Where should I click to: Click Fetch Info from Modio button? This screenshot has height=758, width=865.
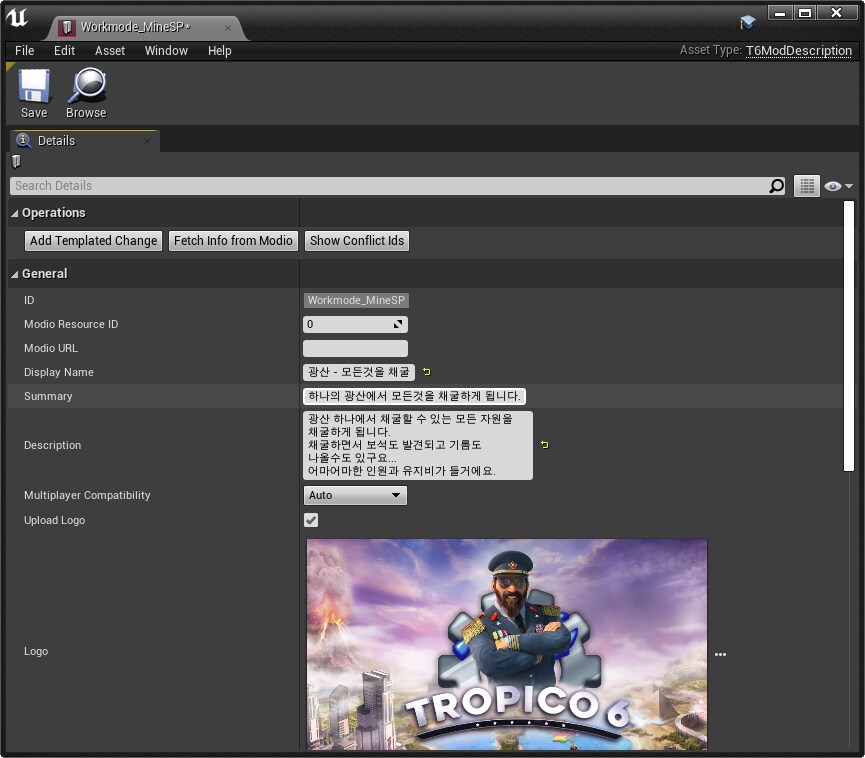pyautogui.click(x=233, y=241)
